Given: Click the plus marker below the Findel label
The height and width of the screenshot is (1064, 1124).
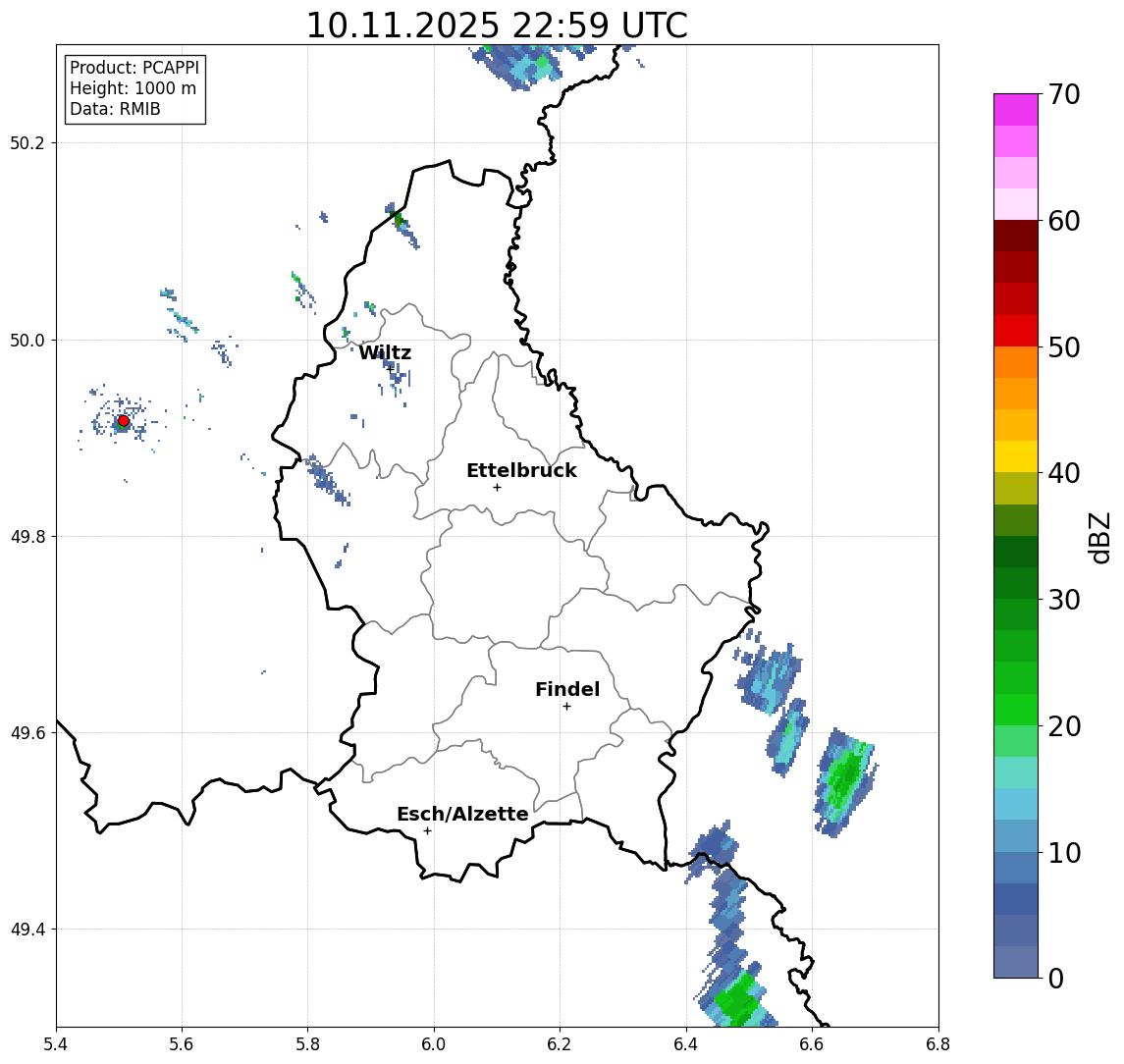Looking at the screenshot, I should pos(567,707).
